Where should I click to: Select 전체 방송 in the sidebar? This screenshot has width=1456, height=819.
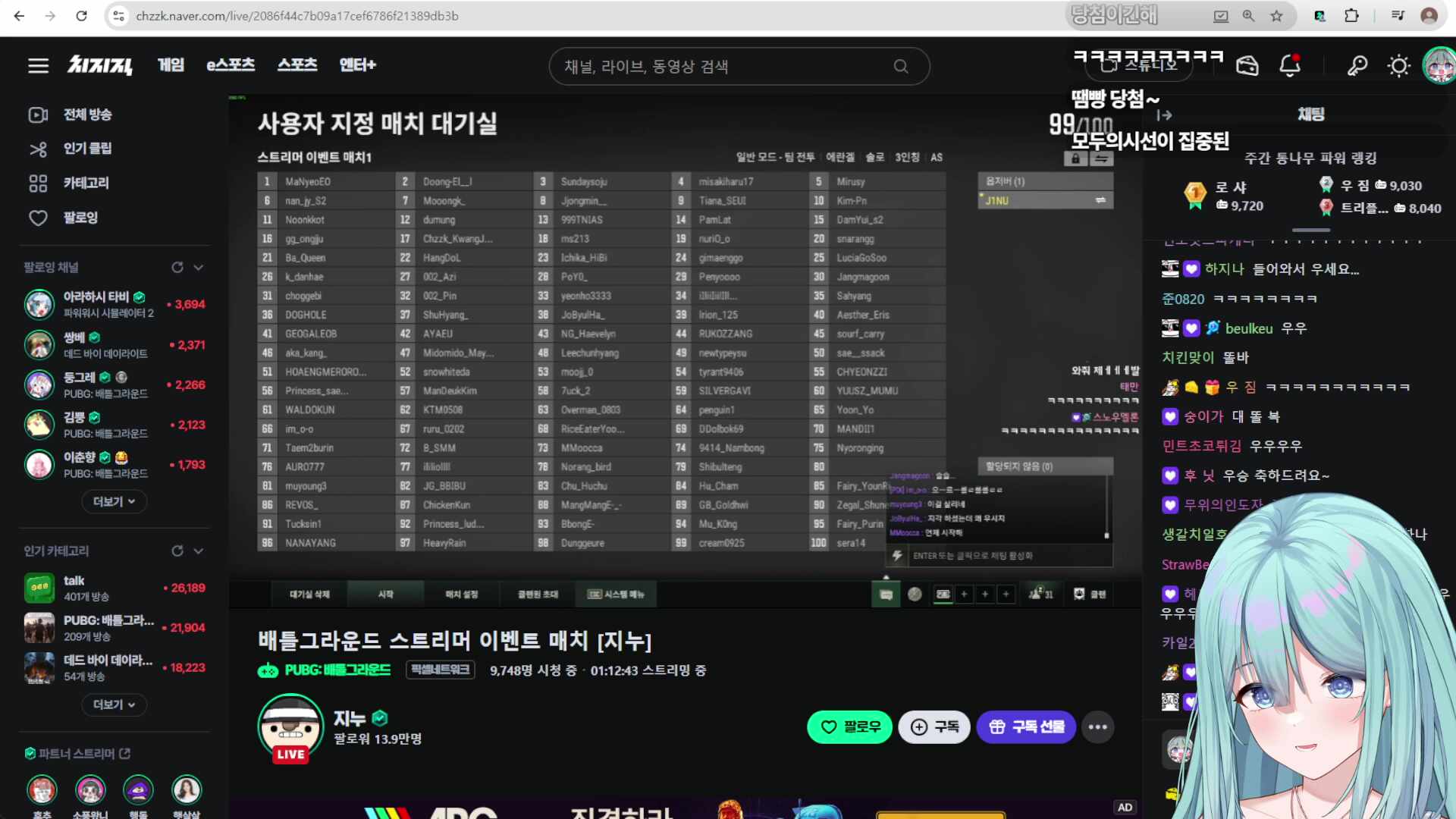pos(87,115)
